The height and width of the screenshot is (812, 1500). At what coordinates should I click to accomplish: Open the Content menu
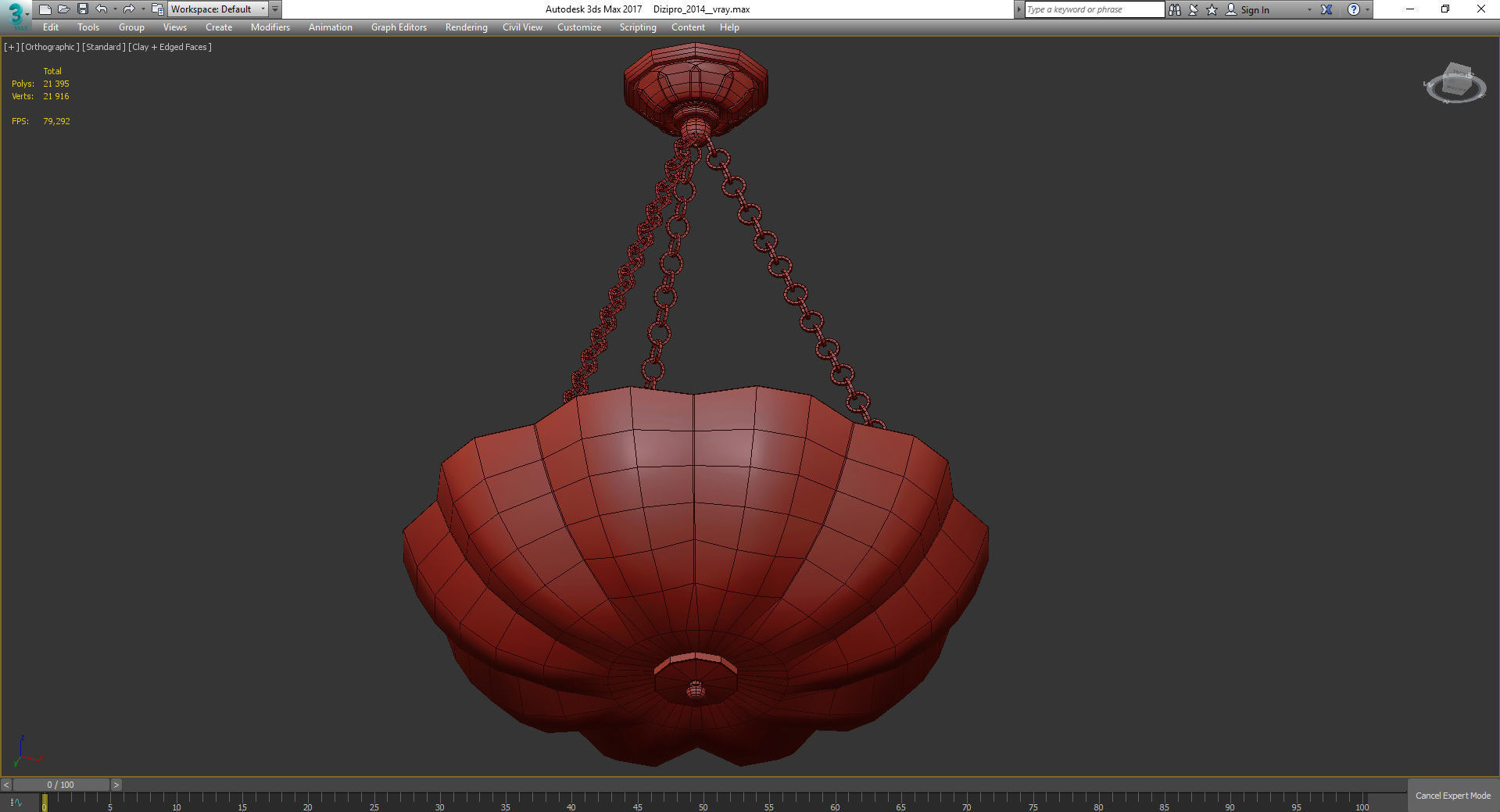click(x=688, y=27)
